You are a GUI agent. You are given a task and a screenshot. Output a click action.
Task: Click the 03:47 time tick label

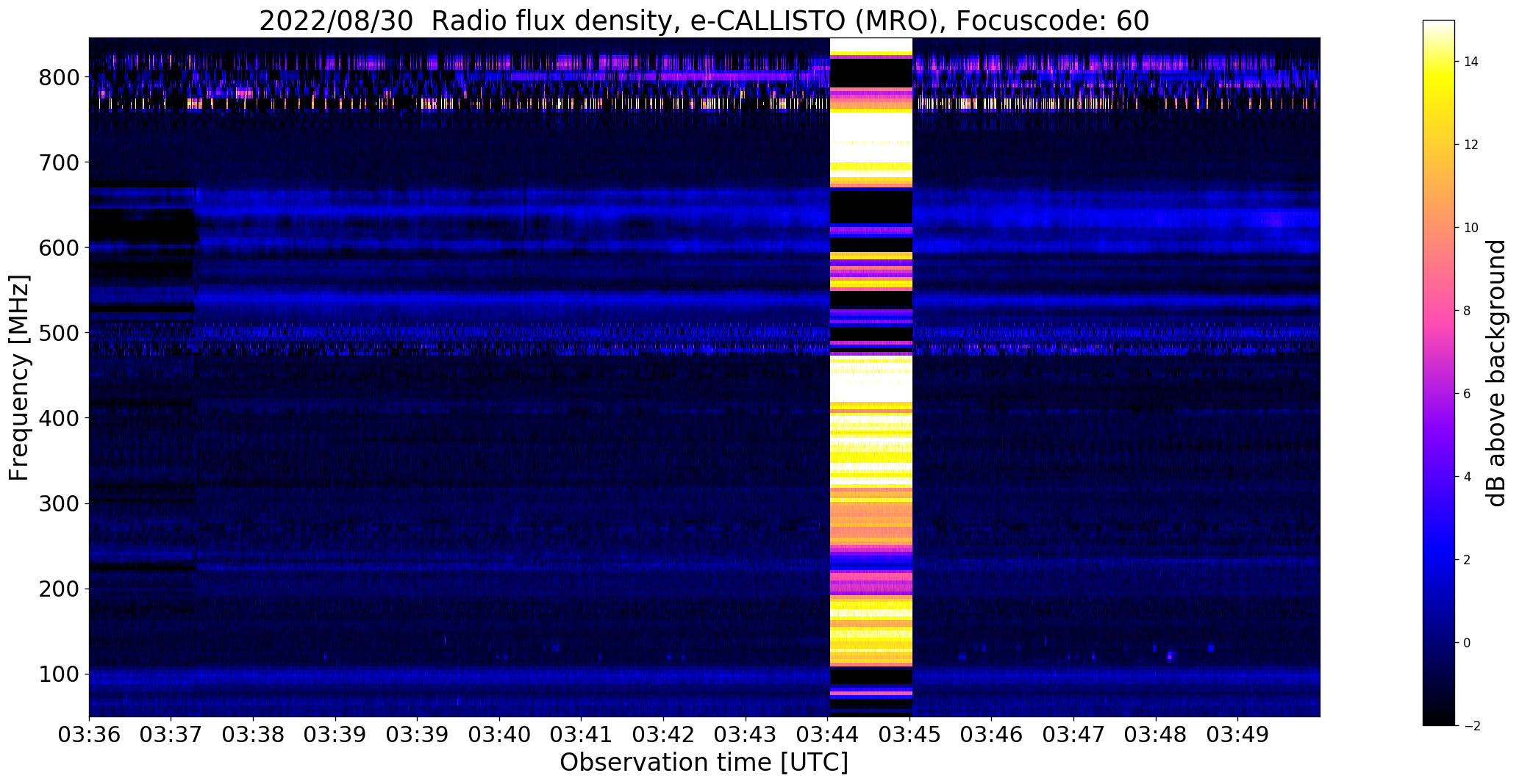click(x=1074, y=735)
